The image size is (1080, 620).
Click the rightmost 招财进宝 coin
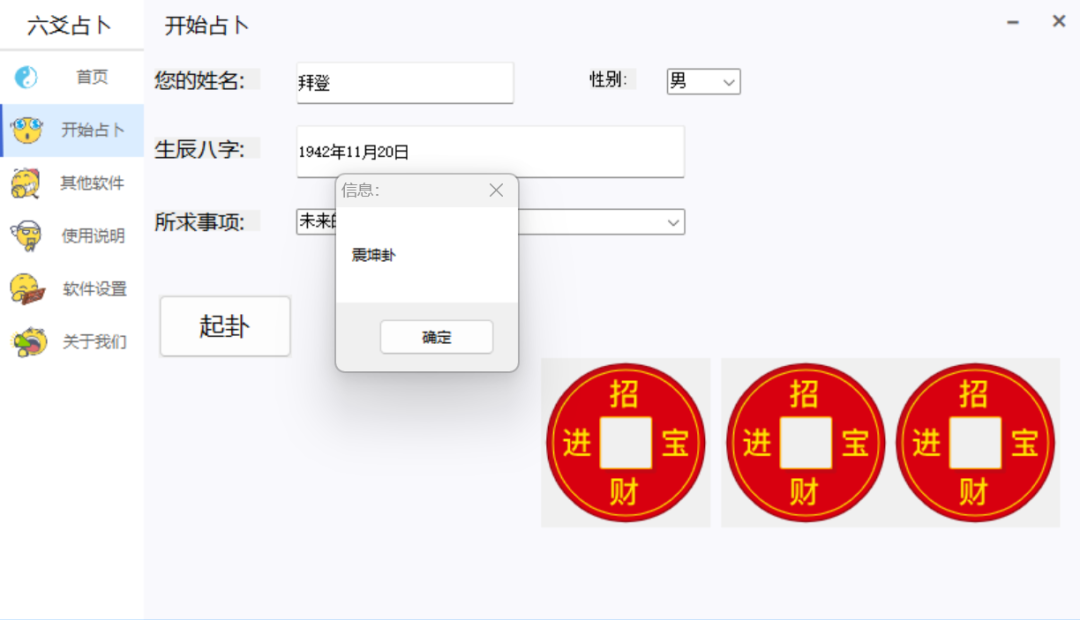pos(975,442)
